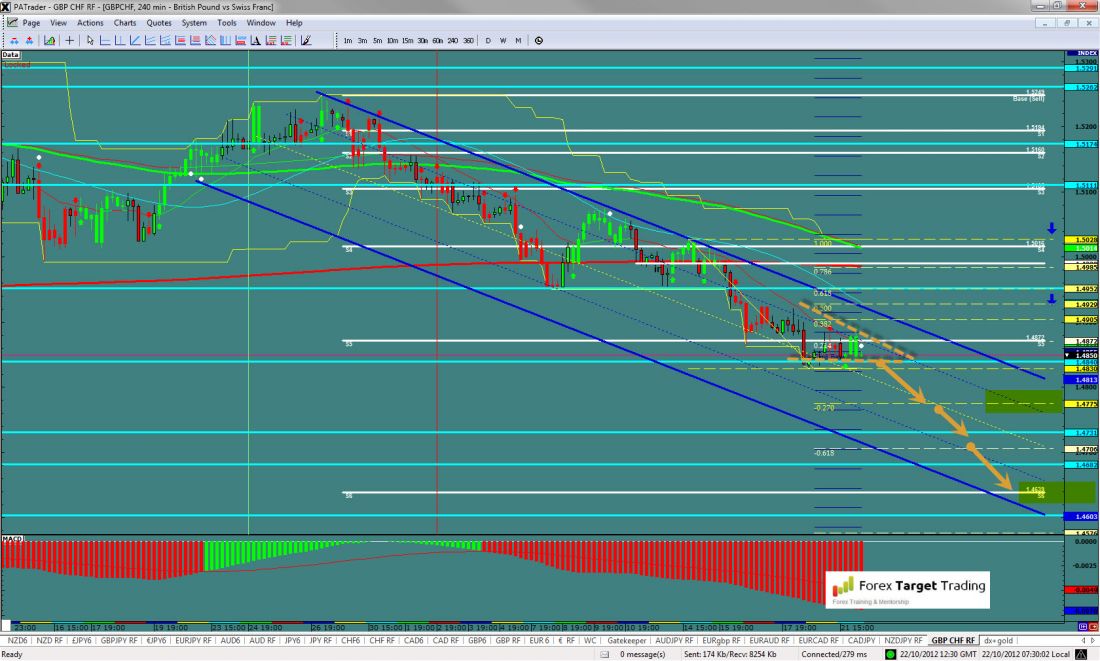Open the Tools menu
Image resolution: width=1100 pixels, height=661 pixels.
(227, 22)
